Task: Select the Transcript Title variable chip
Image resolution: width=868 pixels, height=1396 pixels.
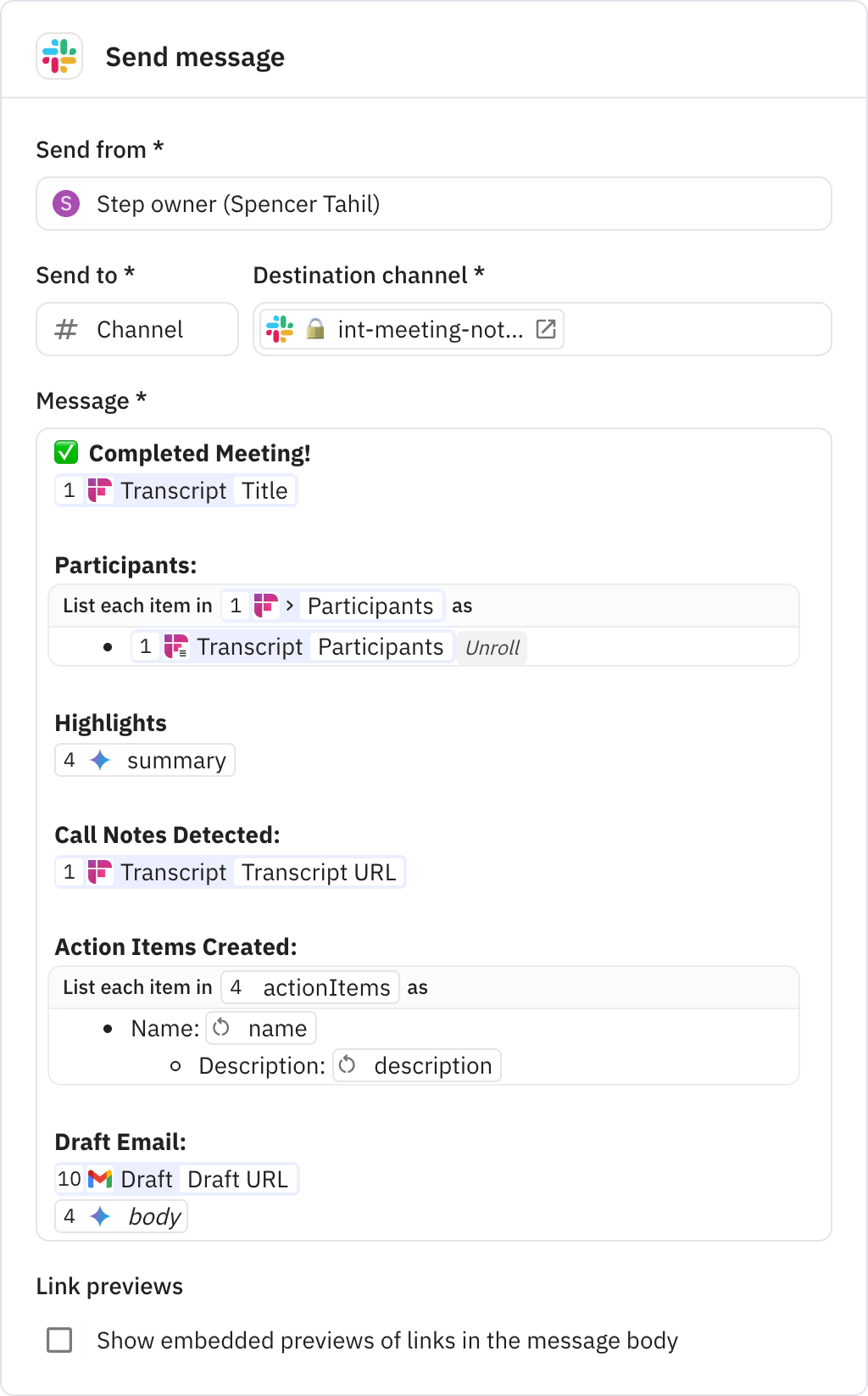Action: tap(176, 491)
